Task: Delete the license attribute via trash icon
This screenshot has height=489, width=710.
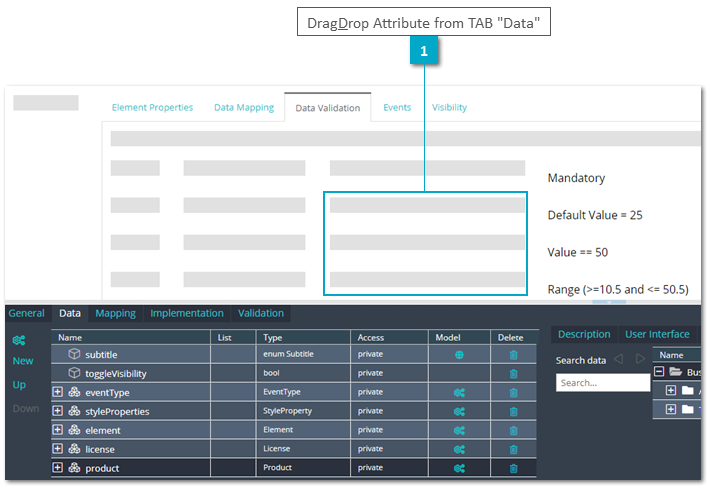Action: point(513,450)
